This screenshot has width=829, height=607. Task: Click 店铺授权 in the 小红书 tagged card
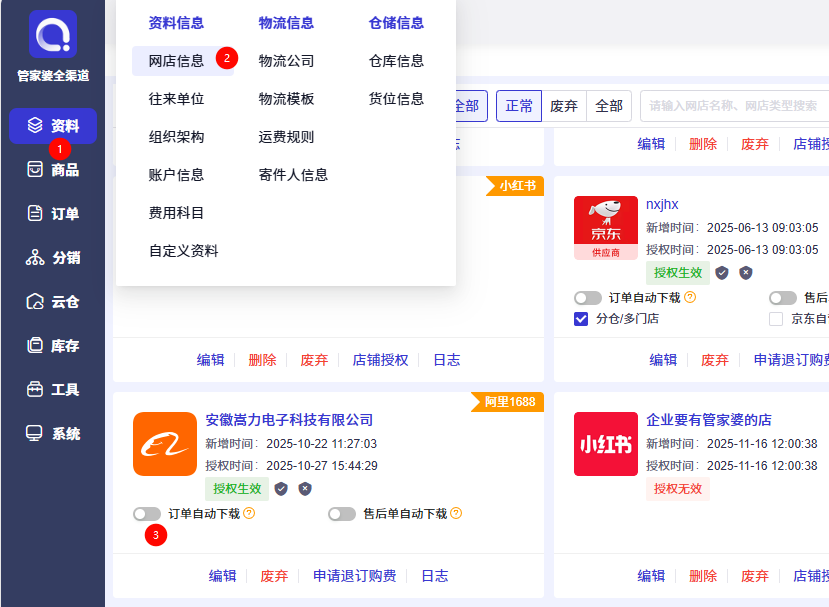[380, 360]
